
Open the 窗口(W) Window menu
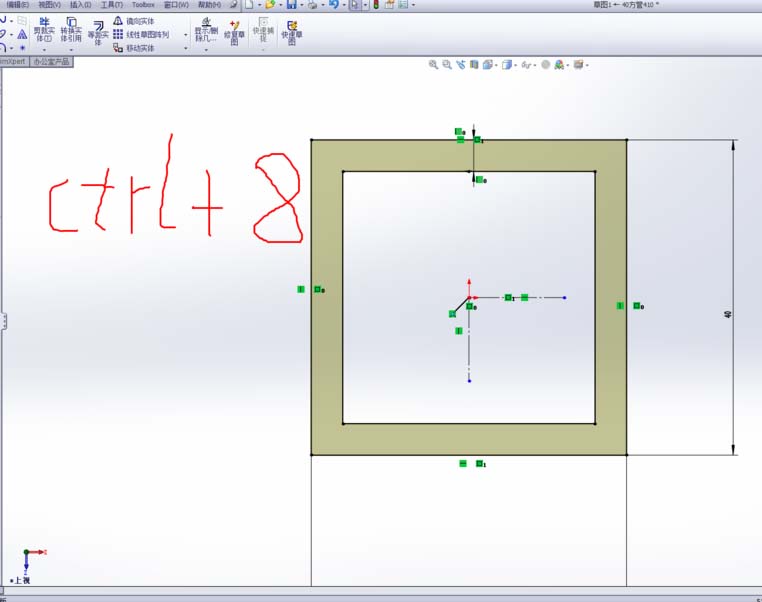coord(176,4)
